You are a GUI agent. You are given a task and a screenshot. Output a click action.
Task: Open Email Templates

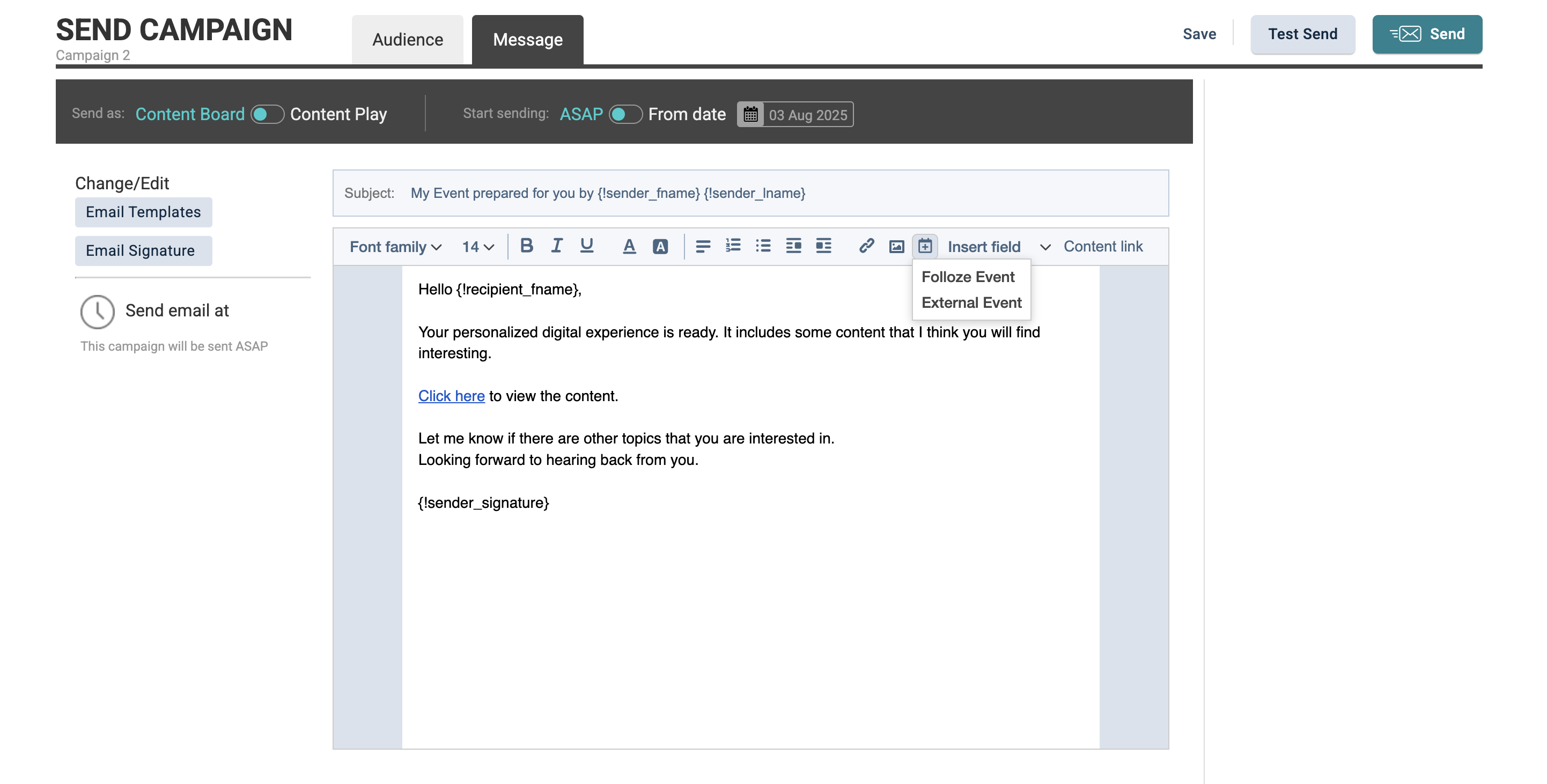[x=143, y=212]
